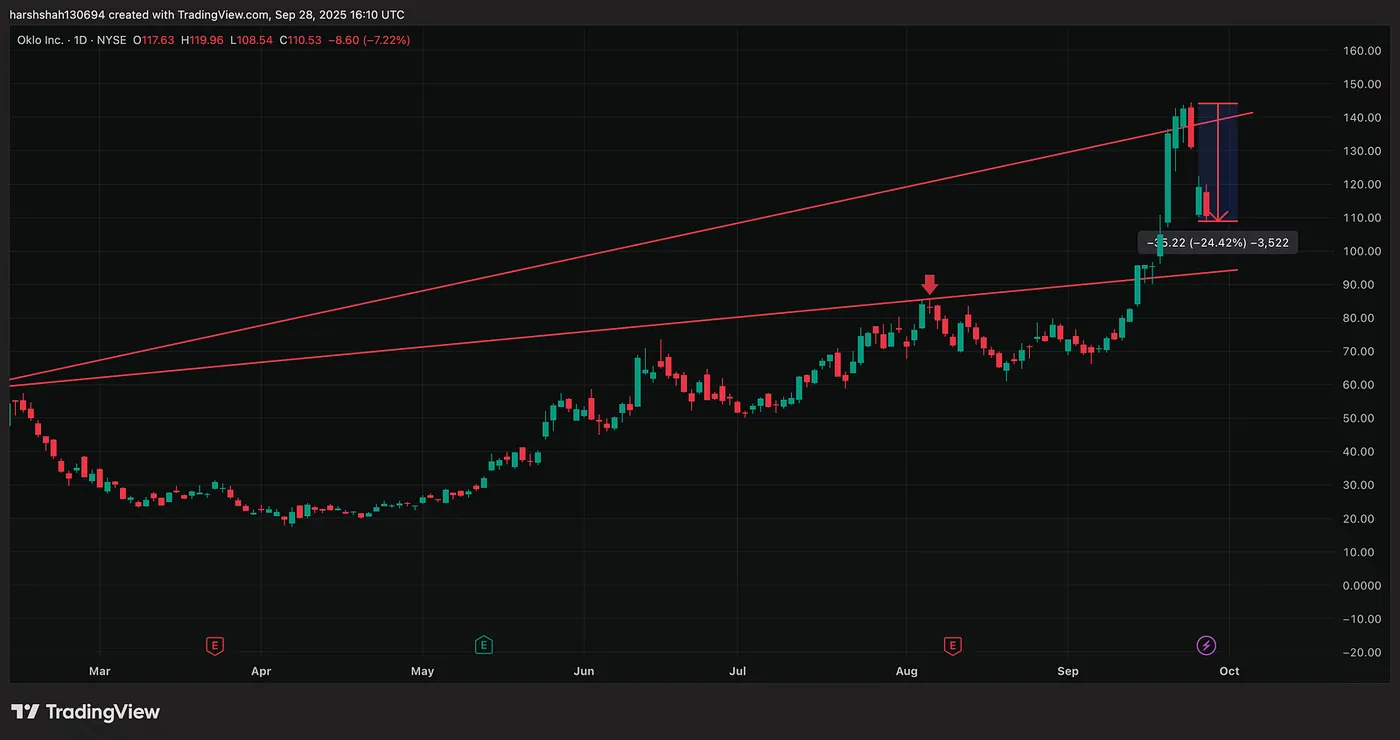Click the purple lightning bolt event icon

click(1207, 645)
